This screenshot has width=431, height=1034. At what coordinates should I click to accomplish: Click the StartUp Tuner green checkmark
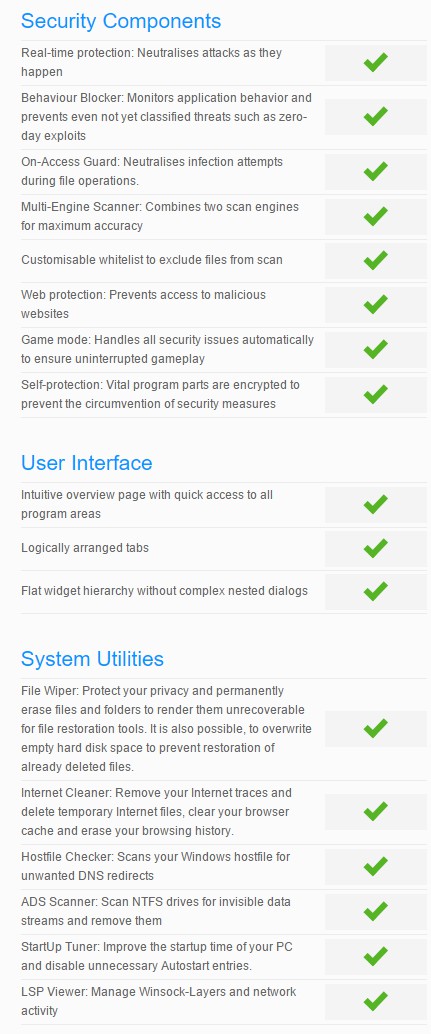pos(376,956)
